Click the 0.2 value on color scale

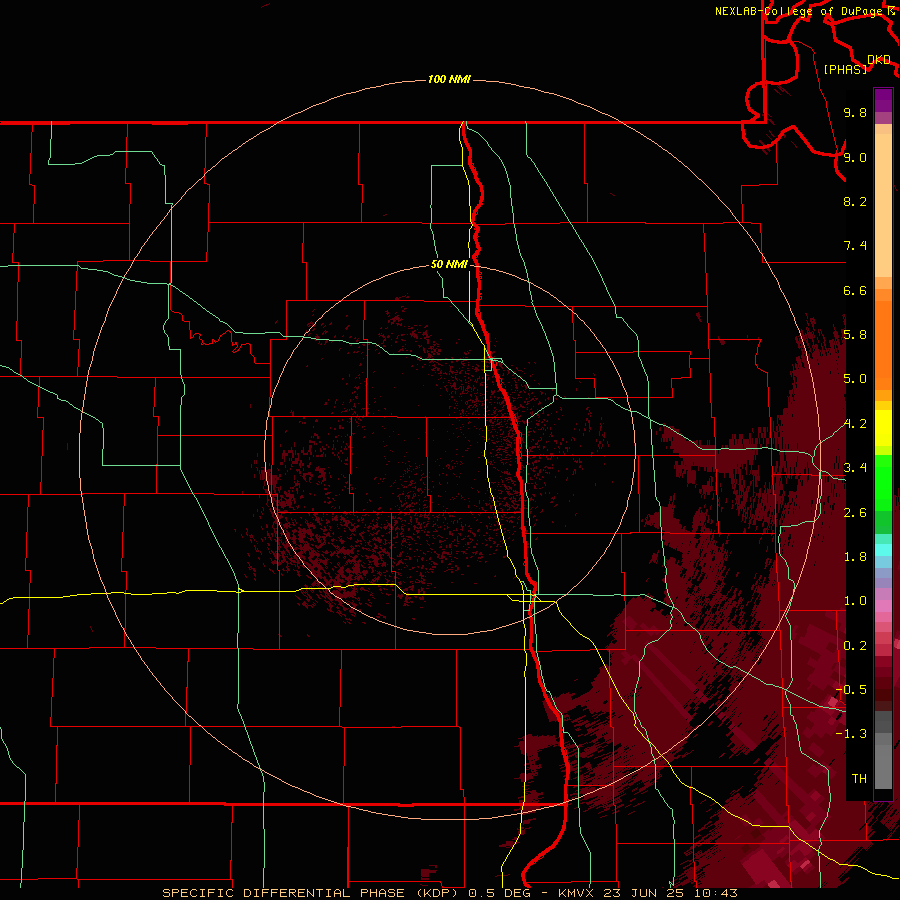[x=855, y=646]
